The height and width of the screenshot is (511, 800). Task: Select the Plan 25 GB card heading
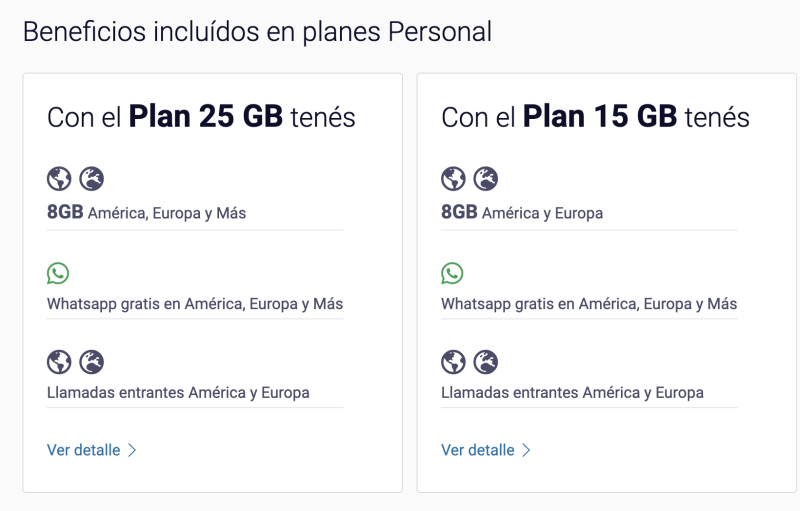pyautogui.click(x=201, y=117)
